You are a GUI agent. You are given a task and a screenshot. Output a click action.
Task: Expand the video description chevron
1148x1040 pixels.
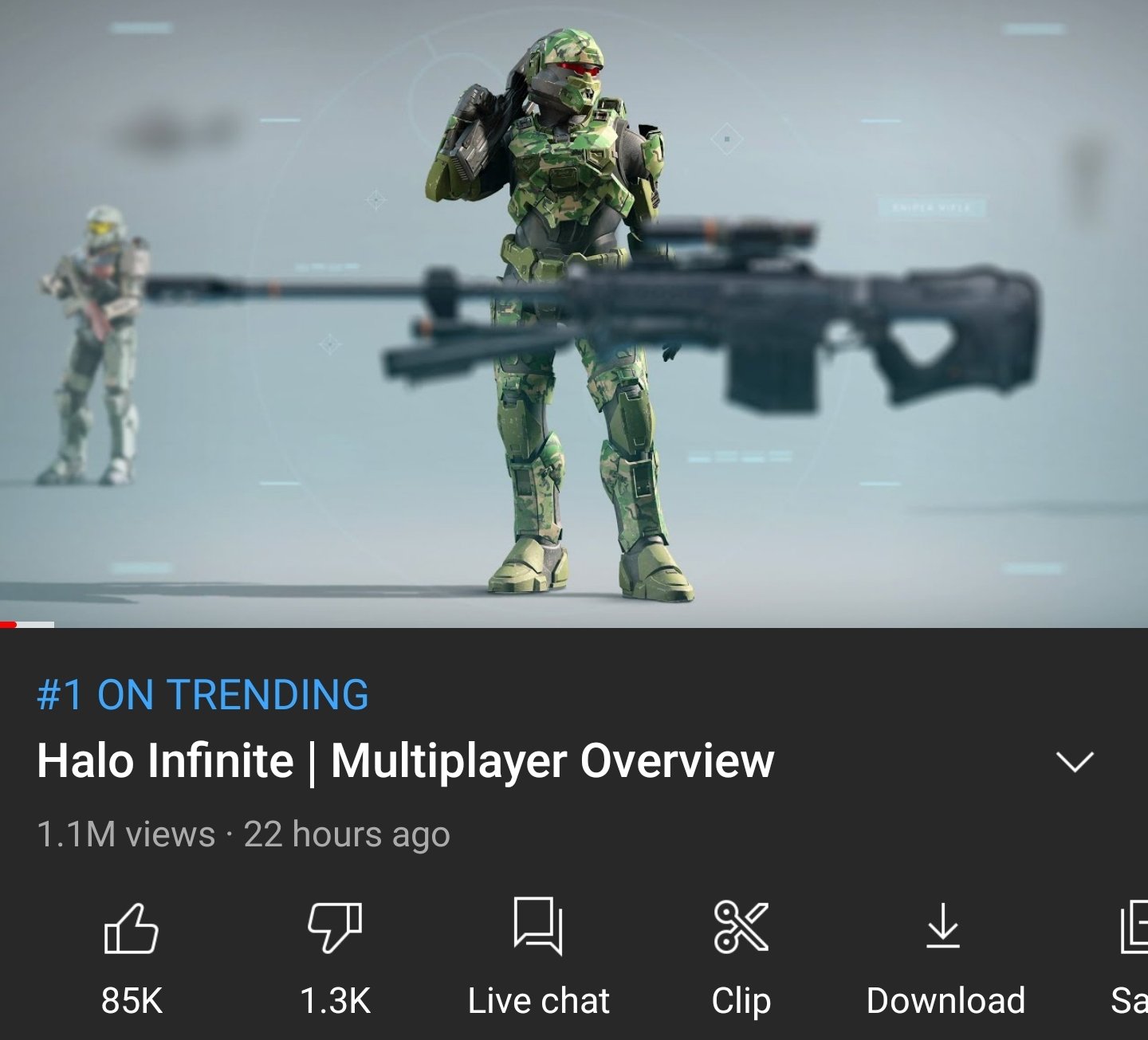[x=1075, y=762]
